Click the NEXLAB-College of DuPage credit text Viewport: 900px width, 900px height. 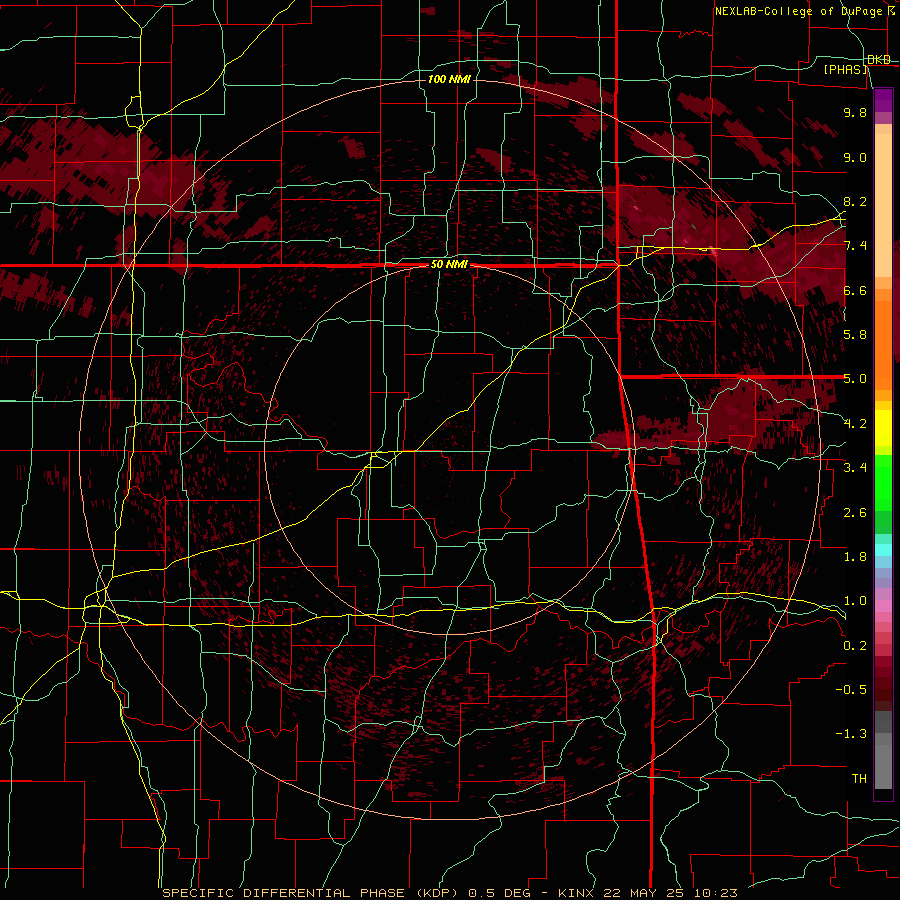tap(798, 11)
